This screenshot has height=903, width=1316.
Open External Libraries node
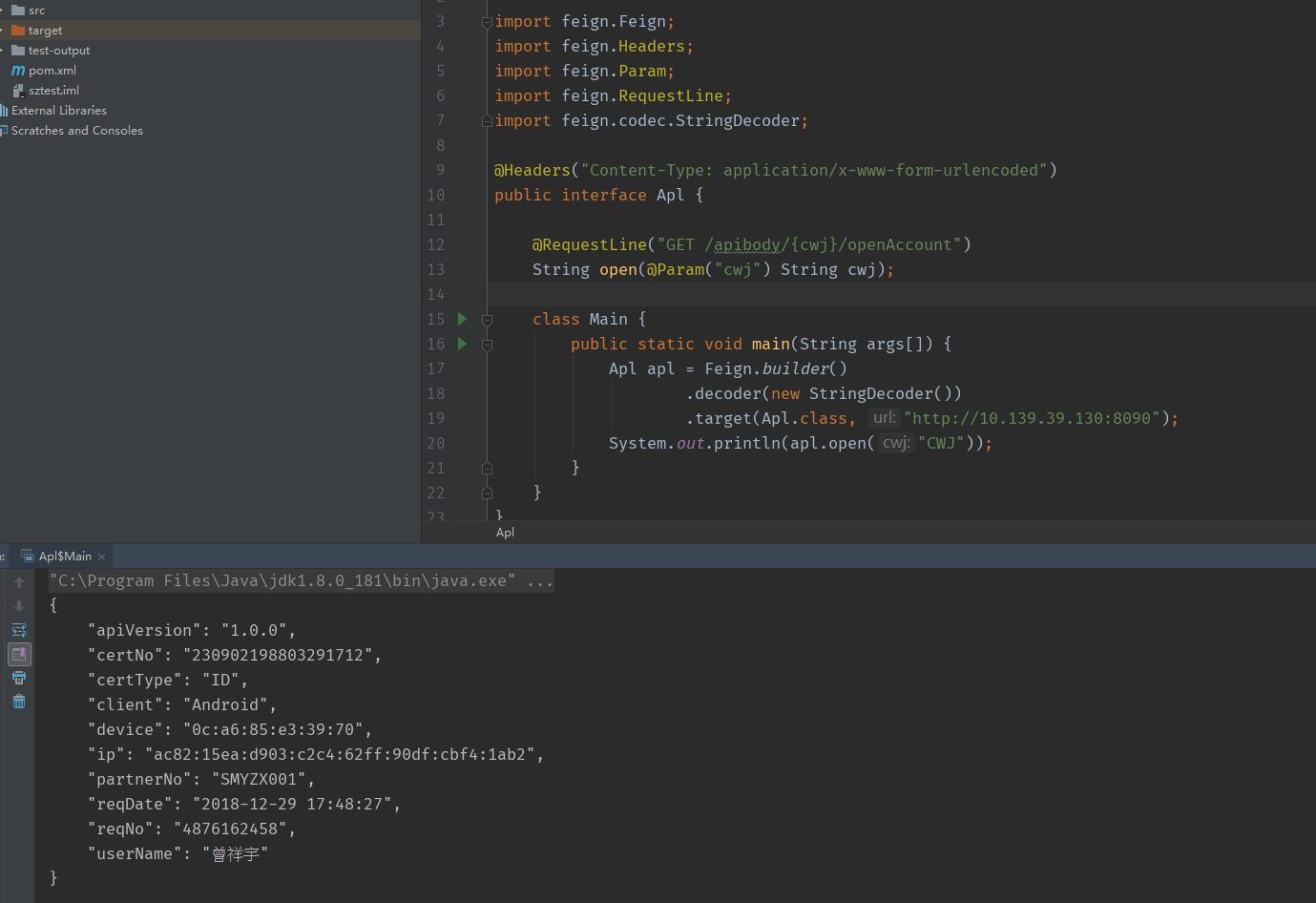(x=58, y=111)
